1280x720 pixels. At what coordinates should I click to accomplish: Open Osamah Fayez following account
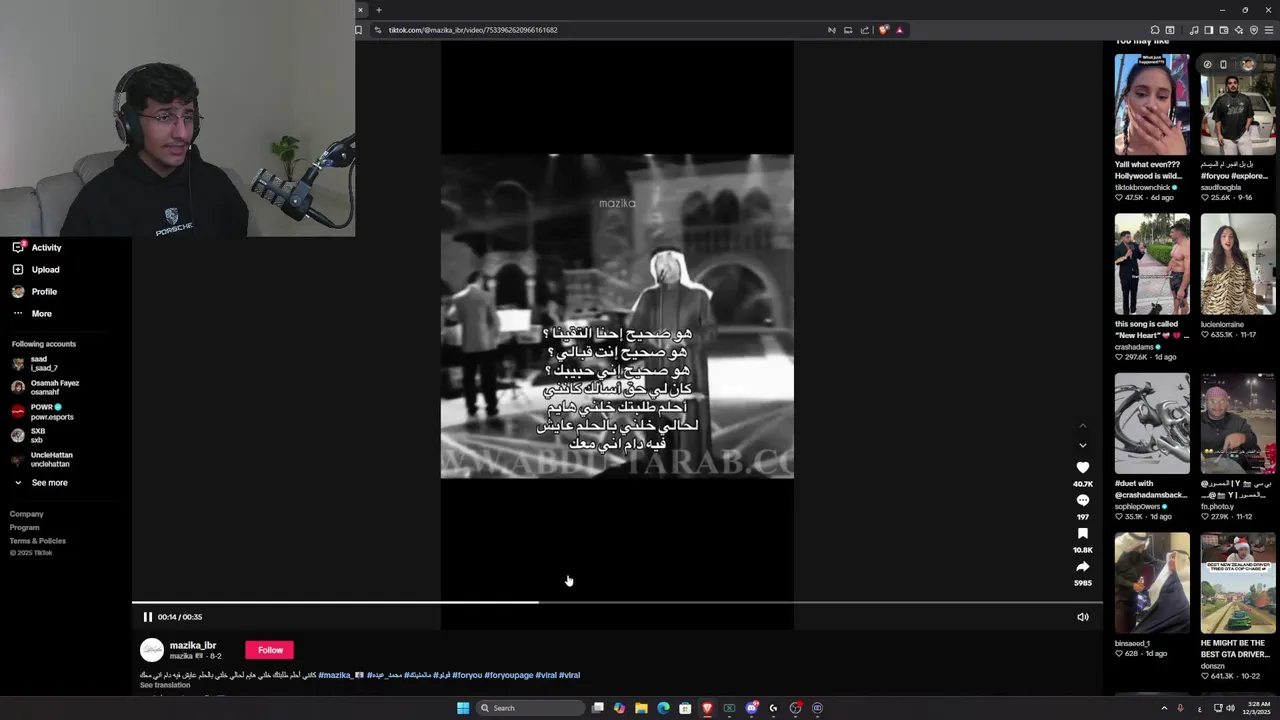tap(45, 387)
